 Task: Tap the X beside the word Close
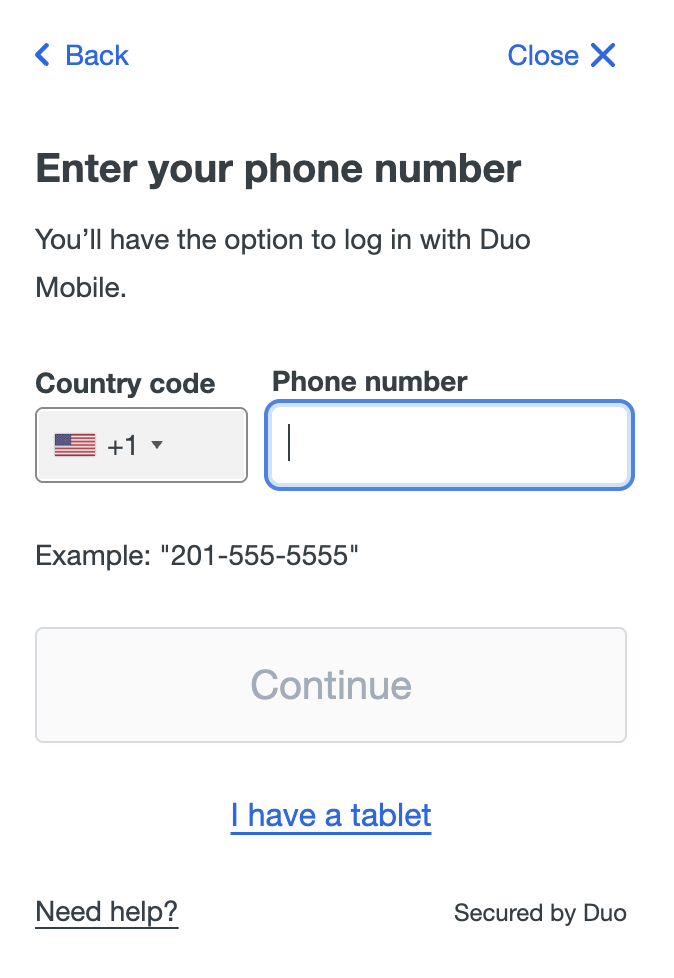603,55
